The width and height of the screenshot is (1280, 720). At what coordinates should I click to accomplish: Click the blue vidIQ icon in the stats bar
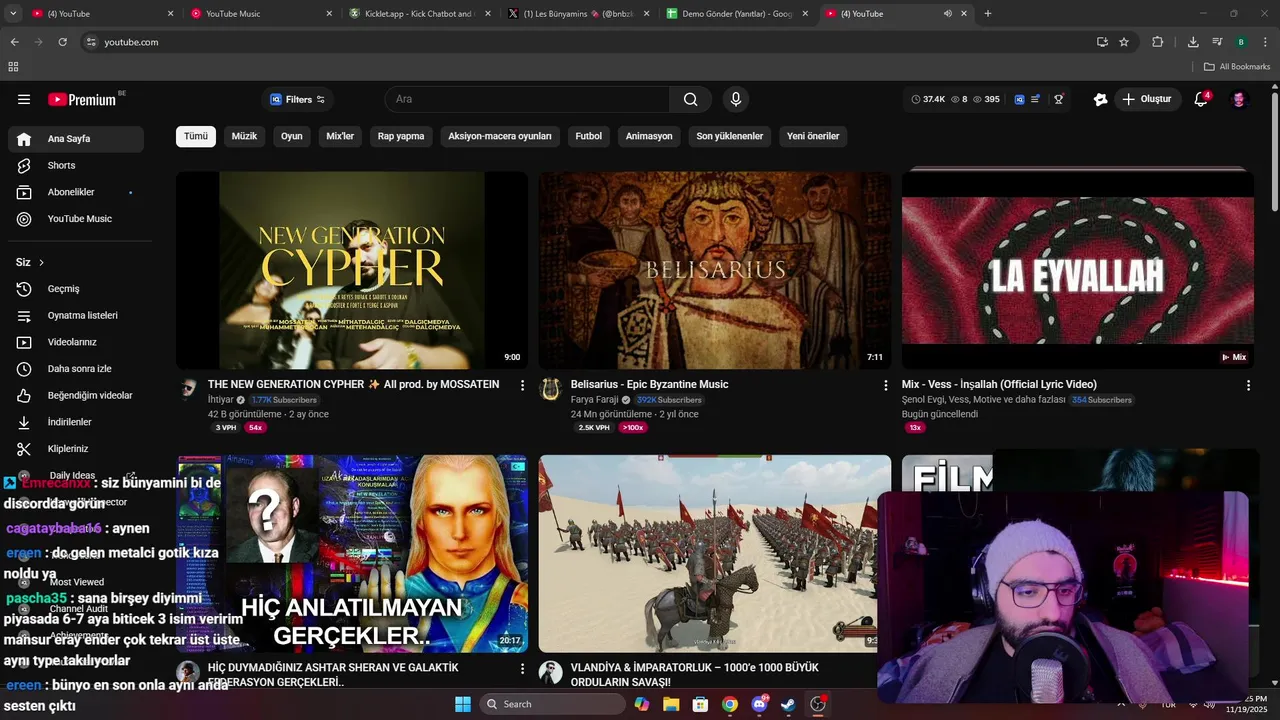pos(1019,99)
